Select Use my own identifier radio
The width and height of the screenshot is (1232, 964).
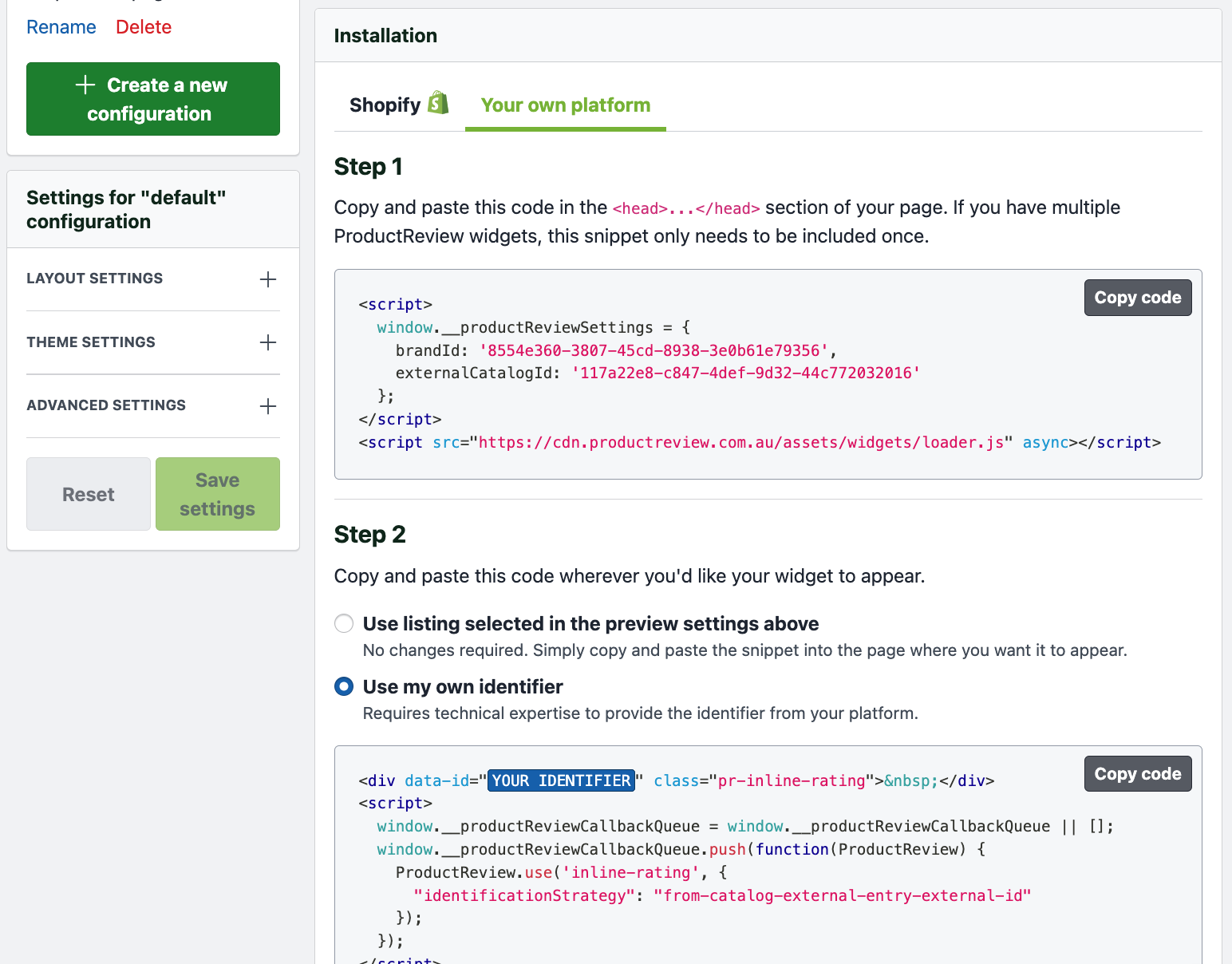tap(344, 686)
